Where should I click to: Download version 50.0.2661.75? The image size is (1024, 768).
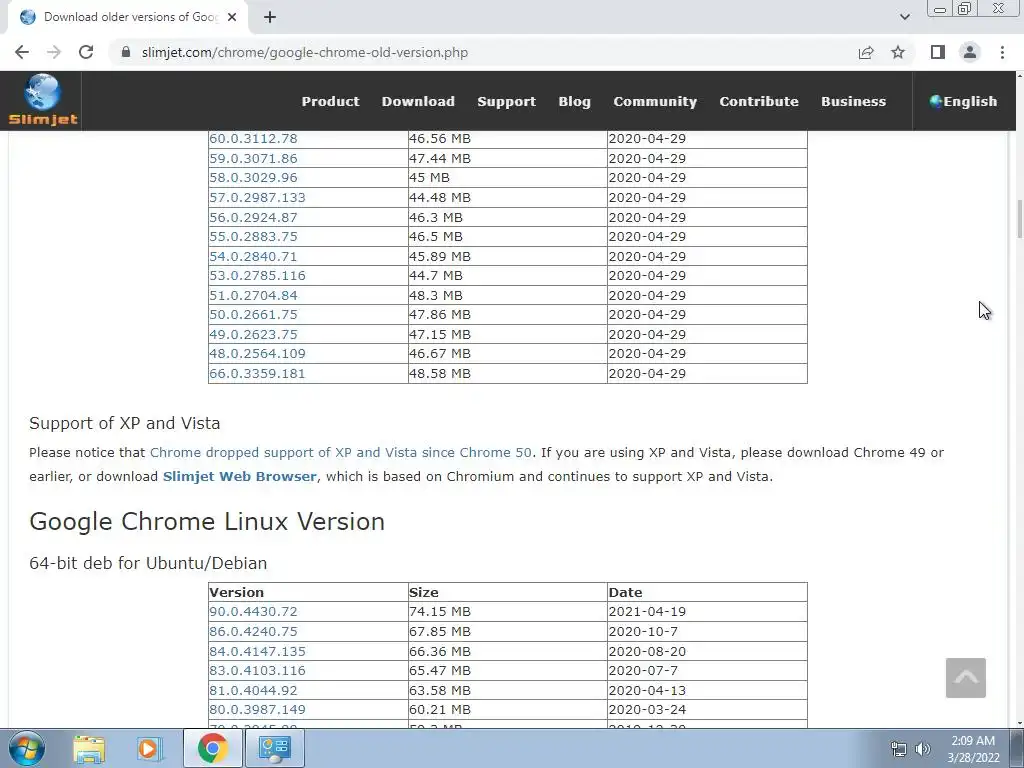(x=253, y=315)
